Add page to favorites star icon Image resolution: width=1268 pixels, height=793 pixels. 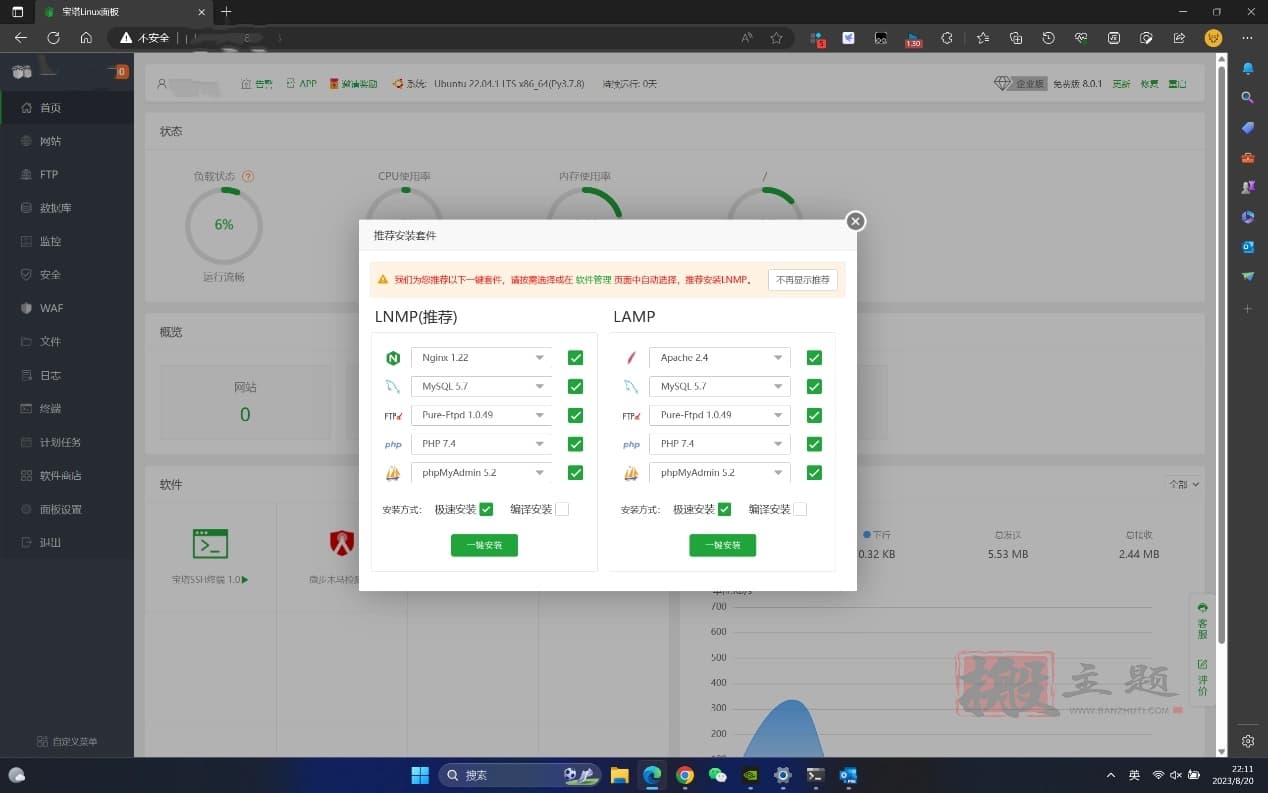[x=776, y=37]
